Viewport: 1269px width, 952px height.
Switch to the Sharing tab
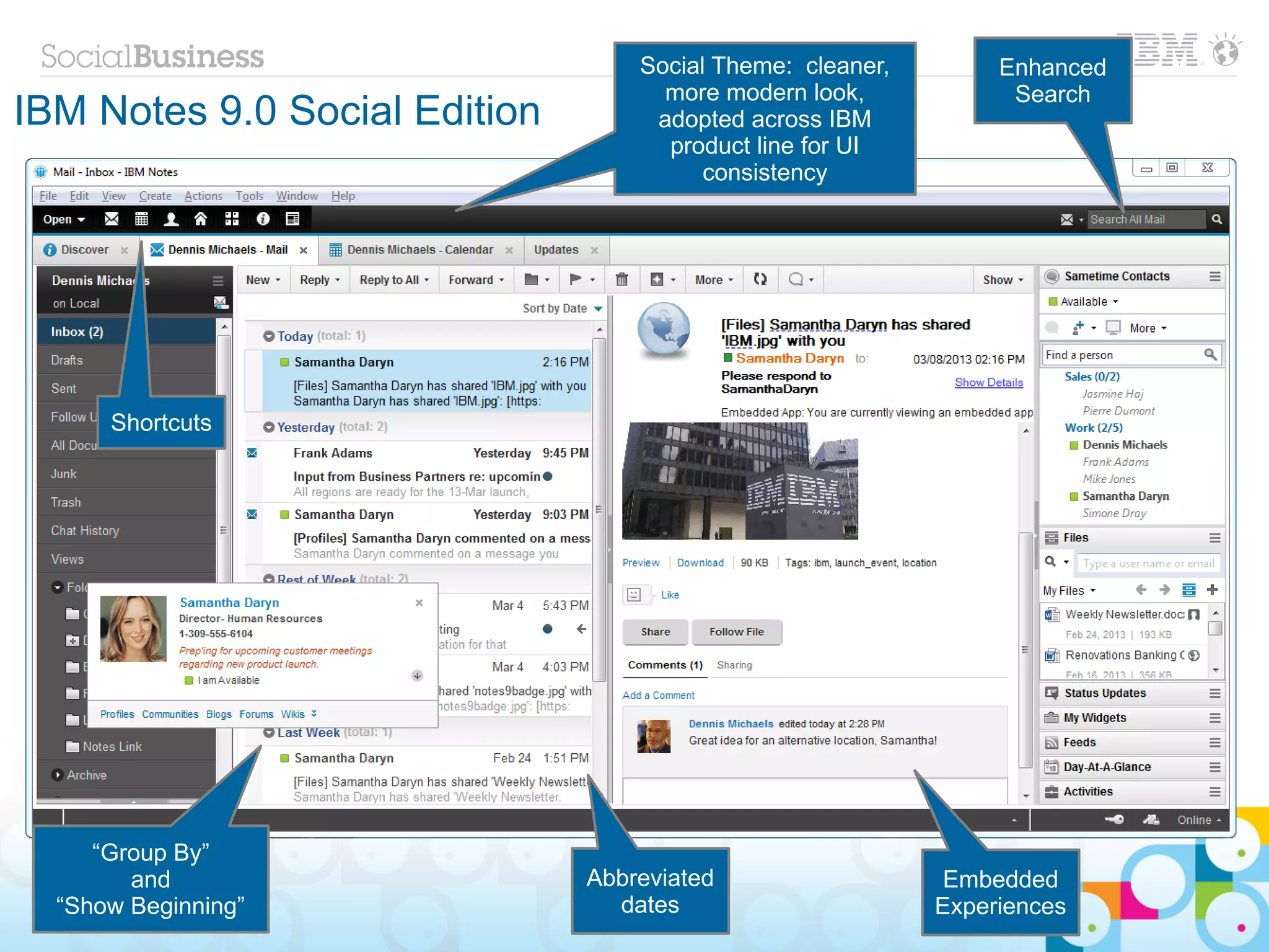[734, 665]
